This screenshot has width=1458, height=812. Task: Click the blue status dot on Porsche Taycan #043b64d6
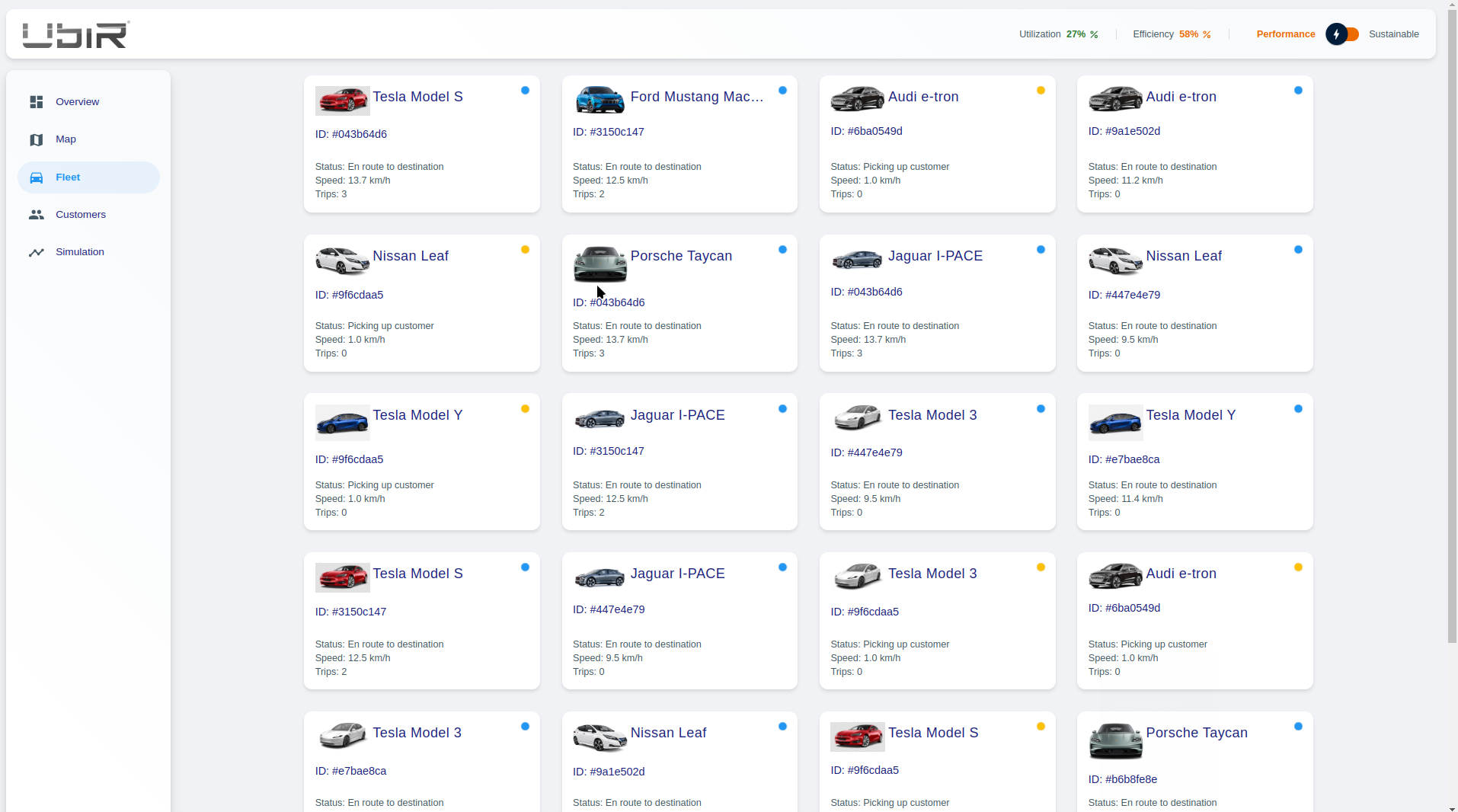coord(782,250)
